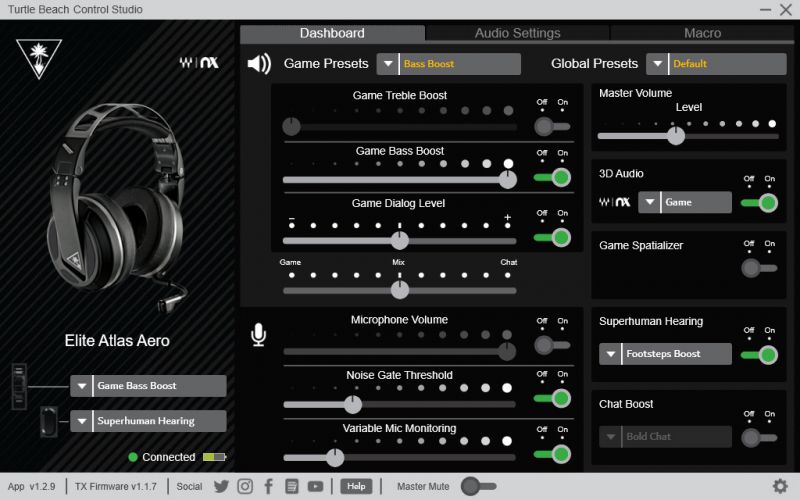Switch to the Dashboard tab

[332, 33]
